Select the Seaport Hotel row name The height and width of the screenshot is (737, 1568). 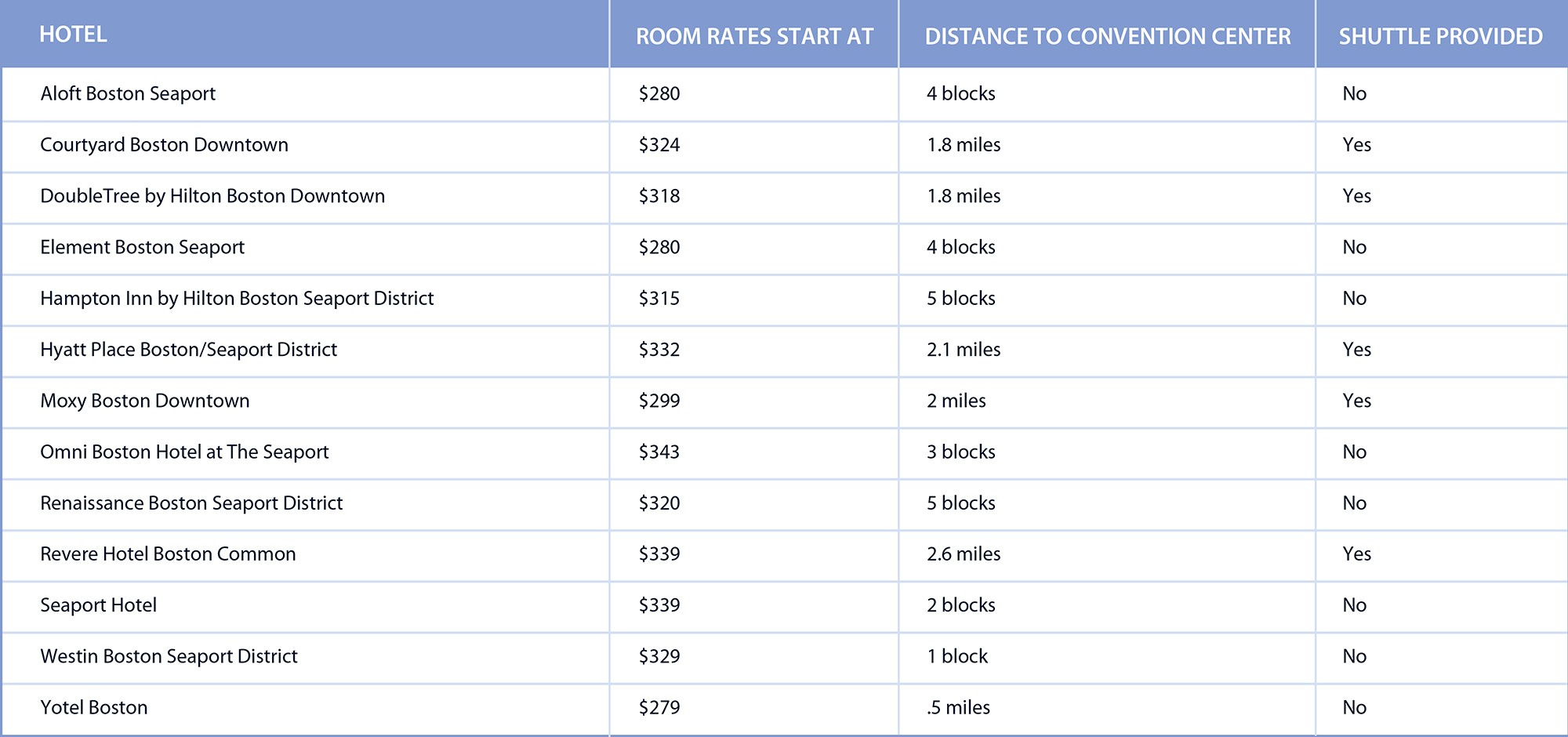pos(98,605)
